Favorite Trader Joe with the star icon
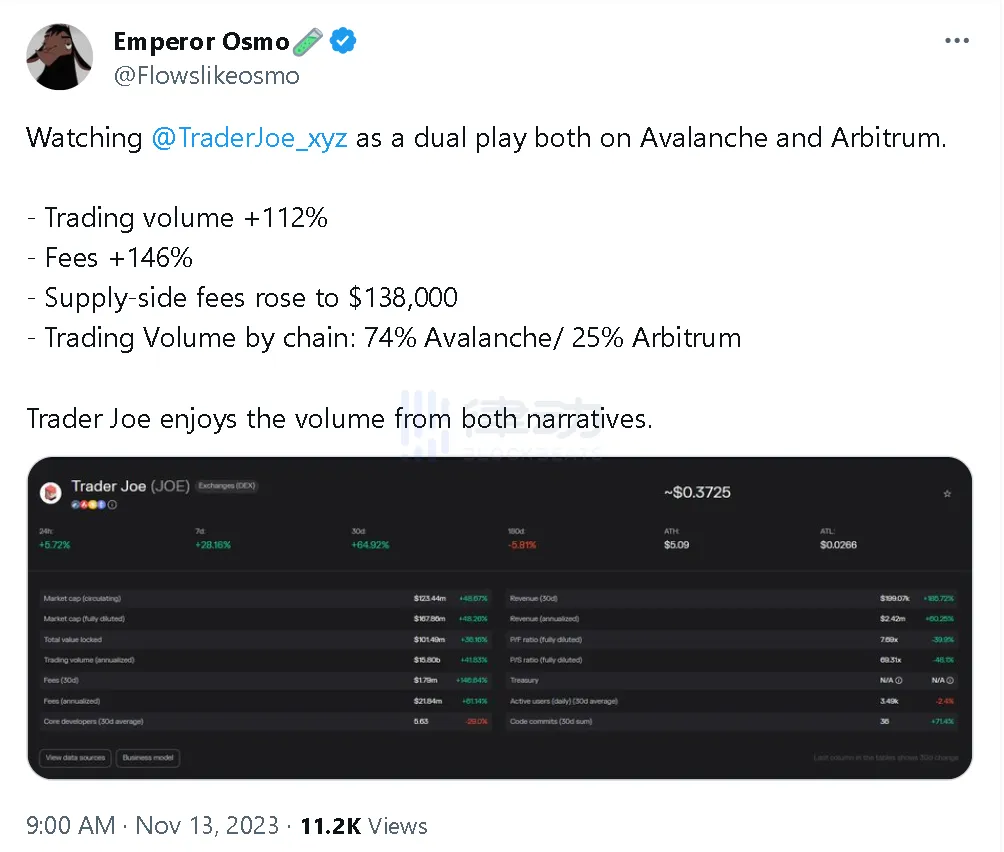The height and width of the screenshot is (852, 1004). coord(947,493)
